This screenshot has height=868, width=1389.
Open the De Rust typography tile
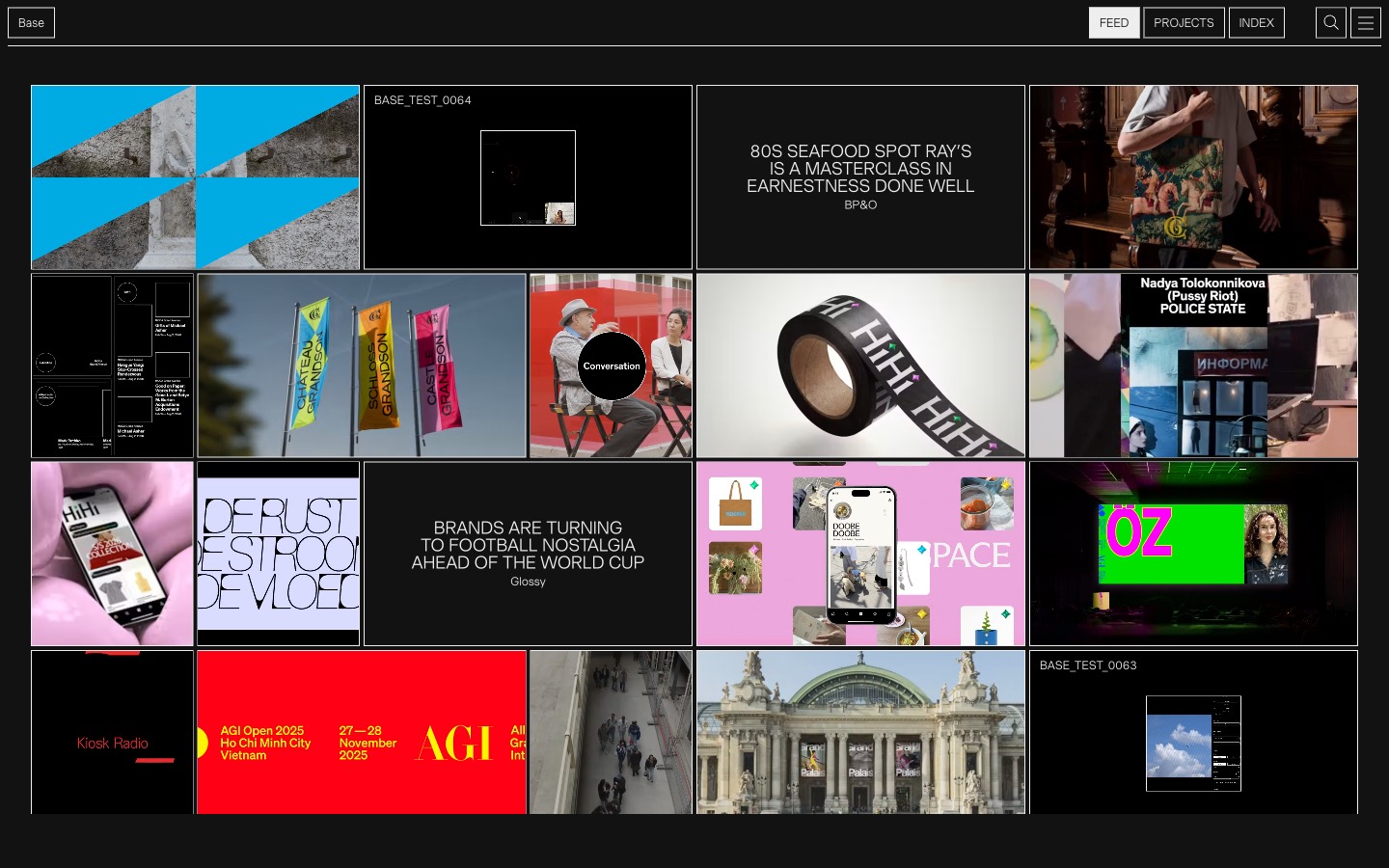pos(278,554)
